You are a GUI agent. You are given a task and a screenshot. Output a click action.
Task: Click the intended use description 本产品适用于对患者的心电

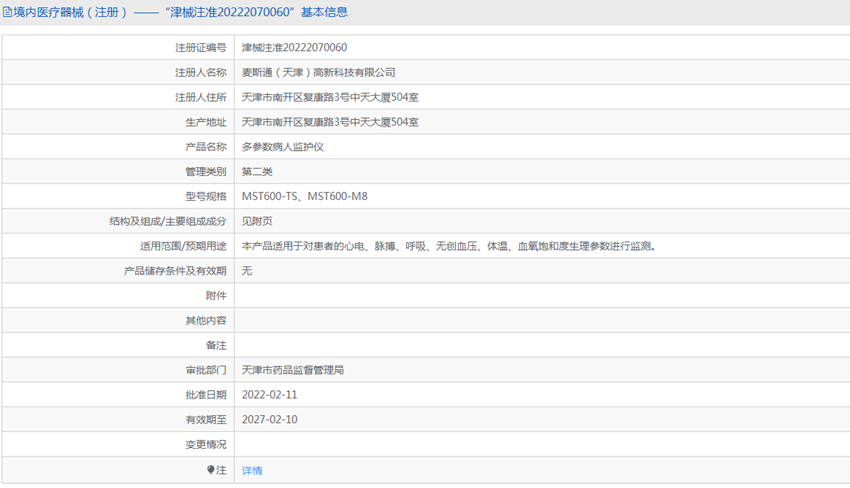(449, 246)
